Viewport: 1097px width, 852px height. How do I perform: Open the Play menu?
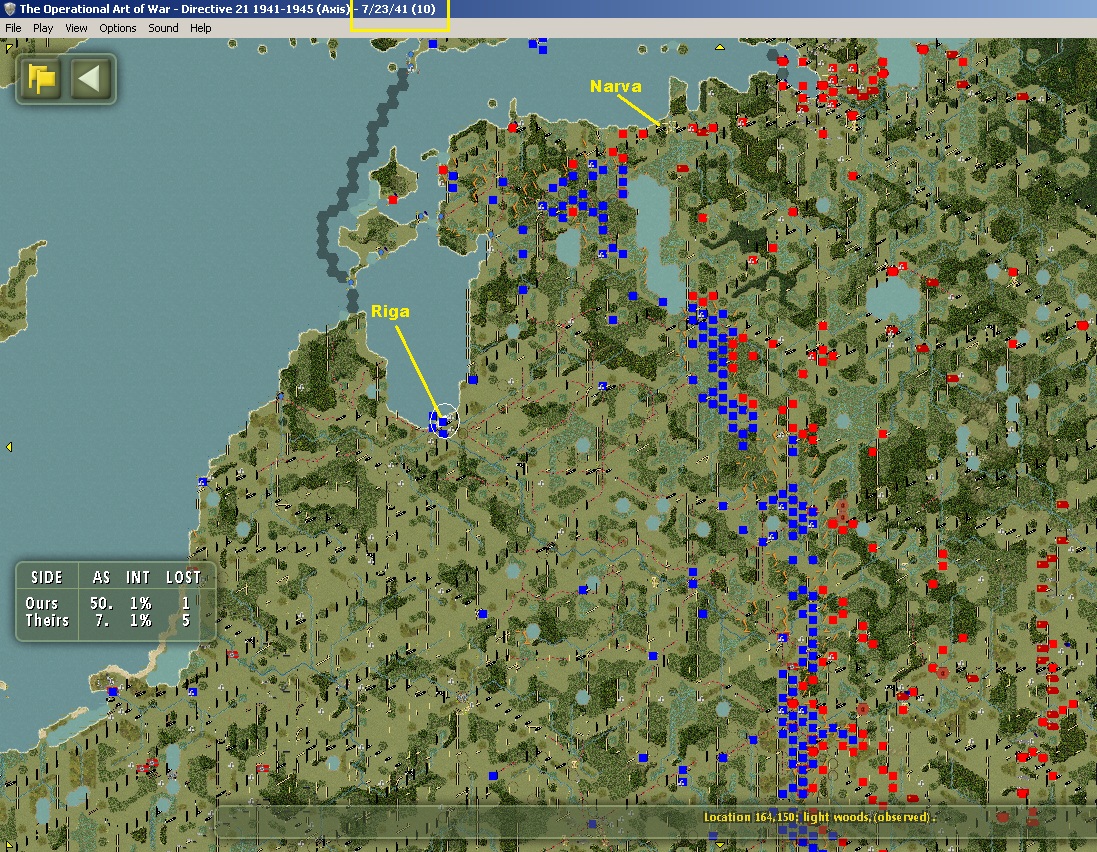coord(43,28)
